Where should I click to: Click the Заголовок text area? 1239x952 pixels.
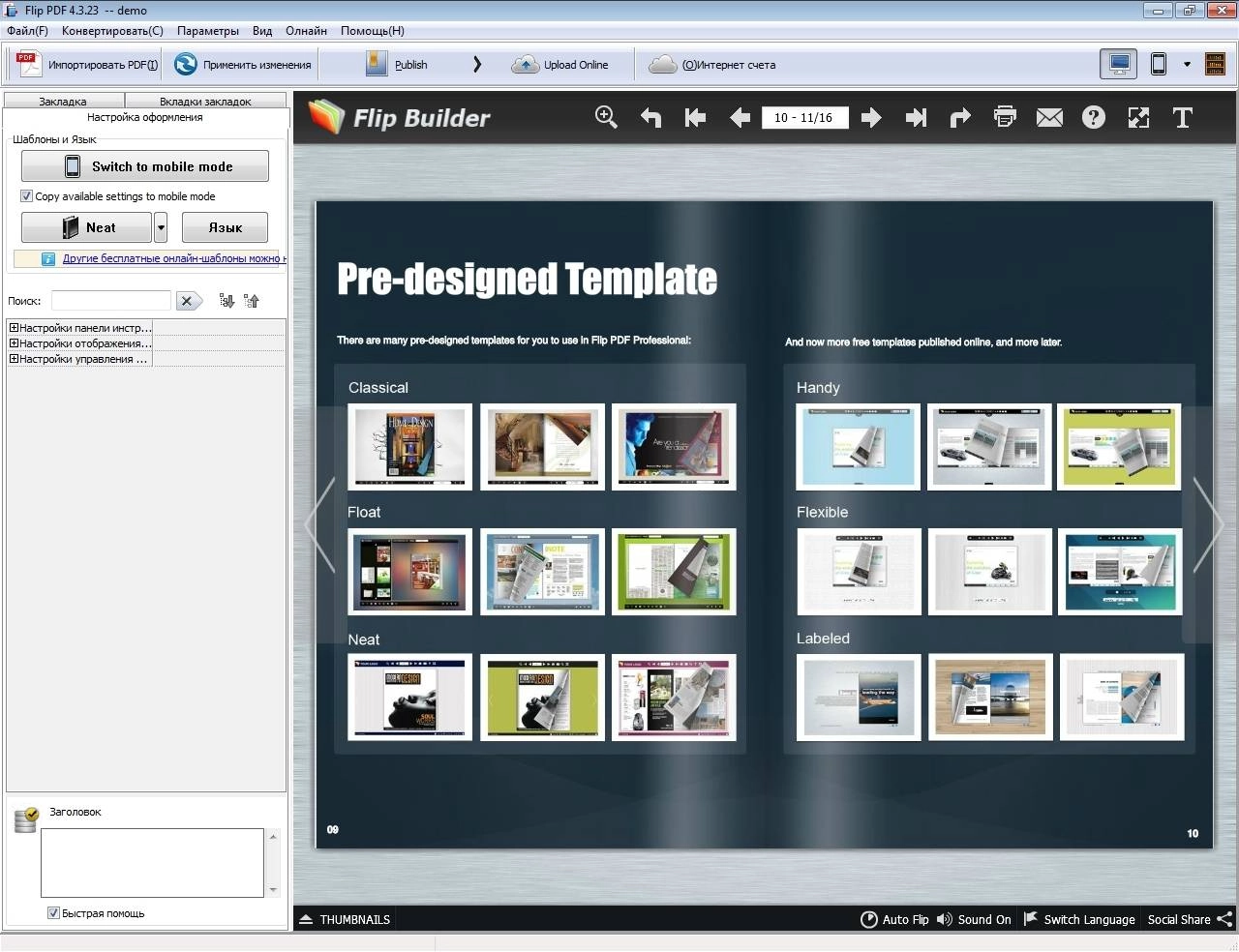(x=152, y=862)
